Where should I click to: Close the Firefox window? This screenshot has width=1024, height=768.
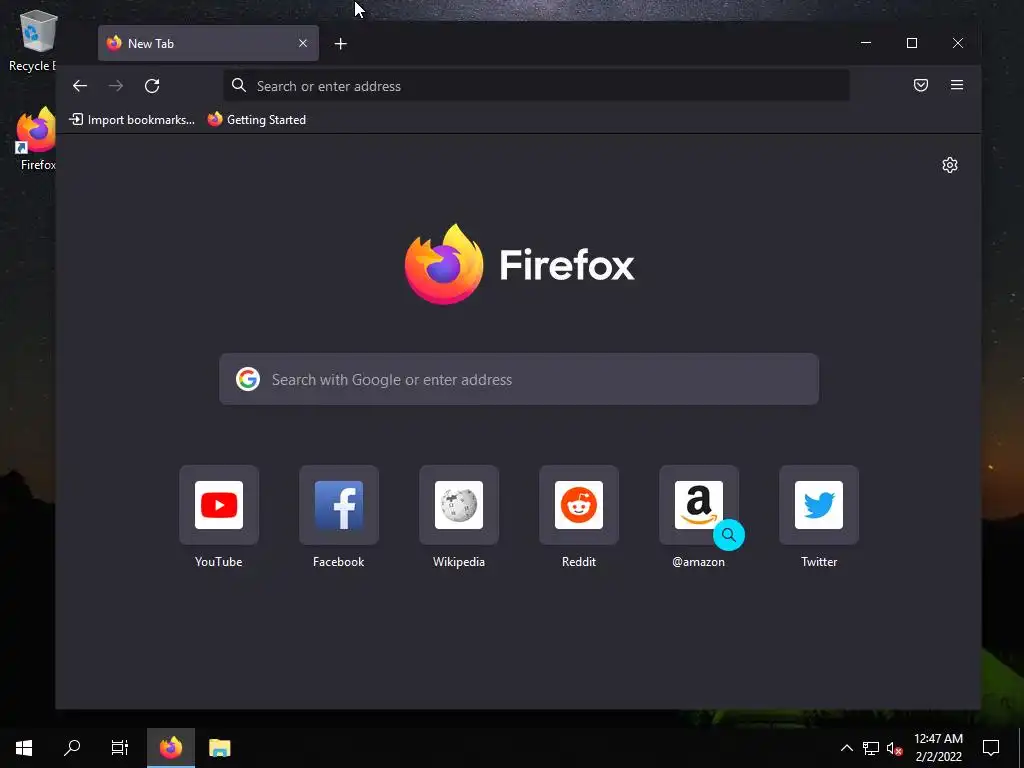[957, 43]
